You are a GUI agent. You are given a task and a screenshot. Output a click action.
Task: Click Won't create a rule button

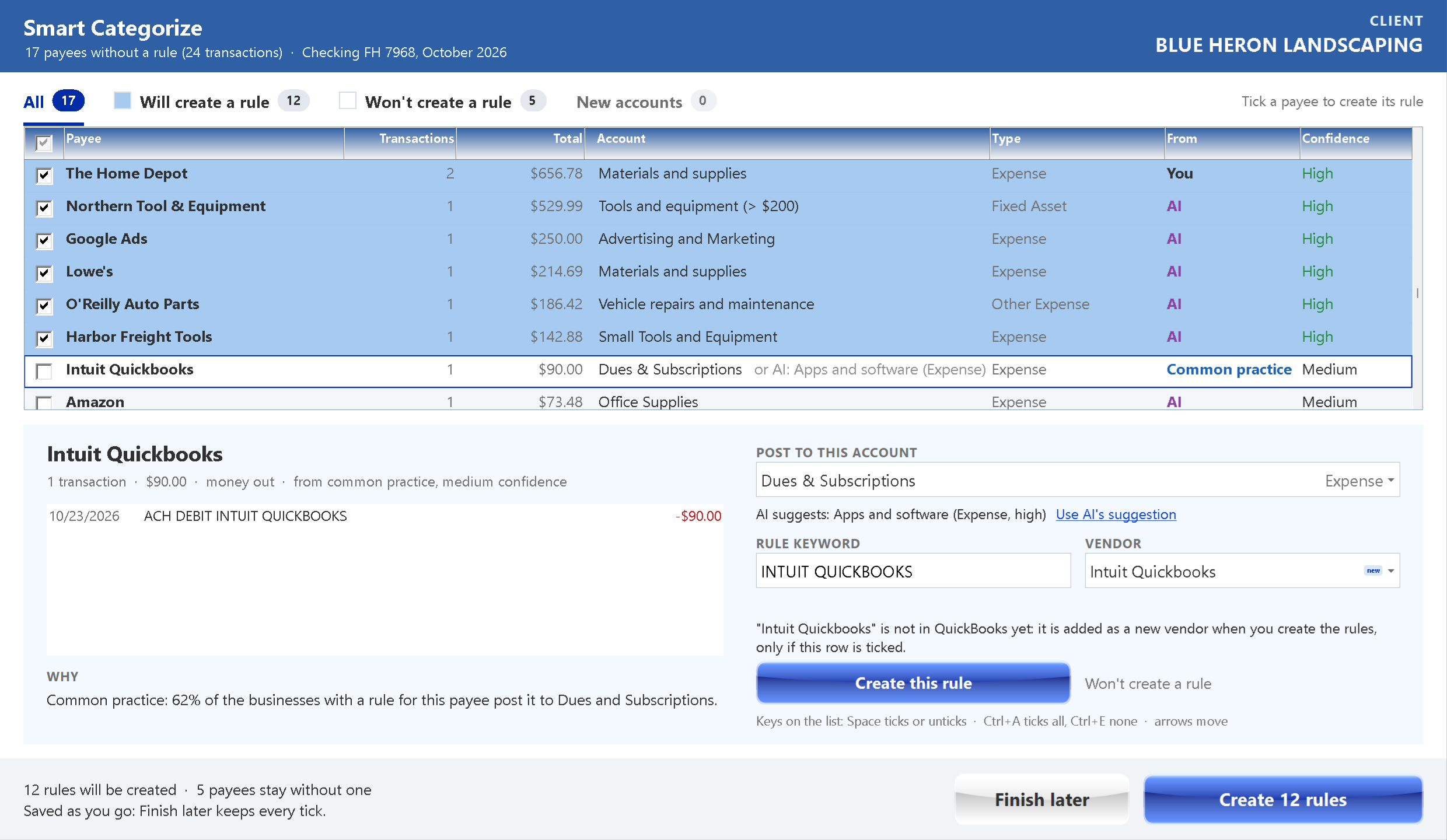pos(1148,684)
